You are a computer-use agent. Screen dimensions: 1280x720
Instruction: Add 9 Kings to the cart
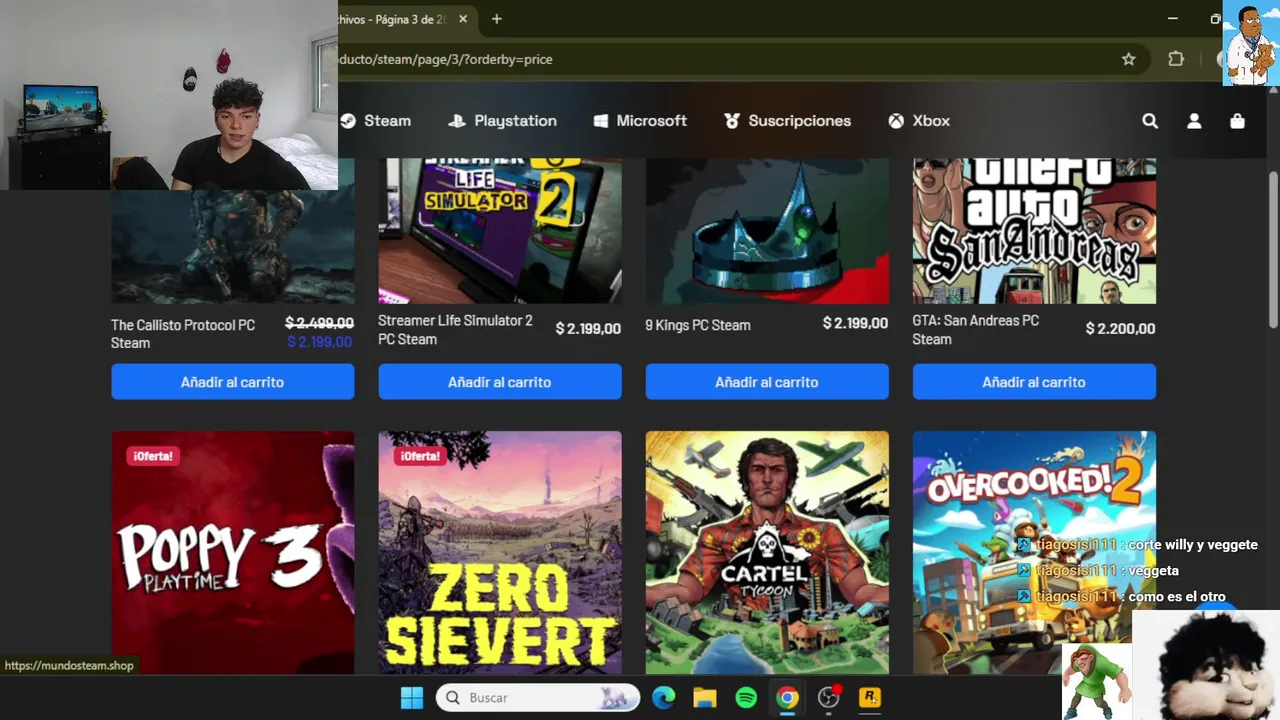pyautogui.click(x=767, y=382)
